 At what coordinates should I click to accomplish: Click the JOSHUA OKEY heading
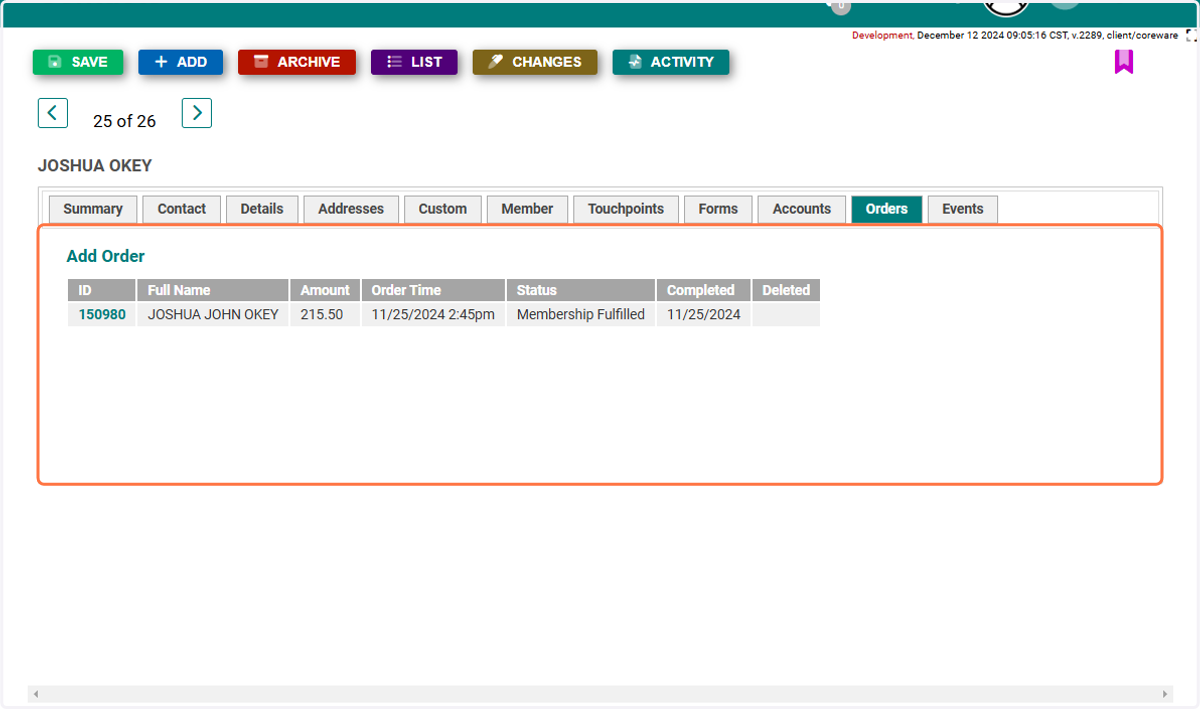click(x=95, y=166)
